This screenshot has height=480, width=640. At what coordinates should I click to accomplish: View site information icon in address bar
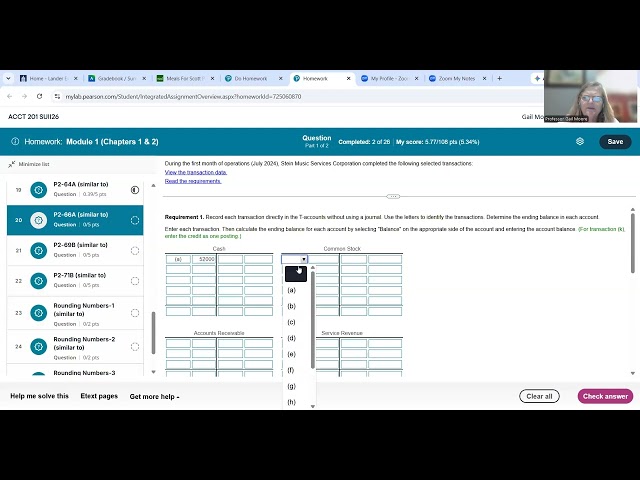57,96
